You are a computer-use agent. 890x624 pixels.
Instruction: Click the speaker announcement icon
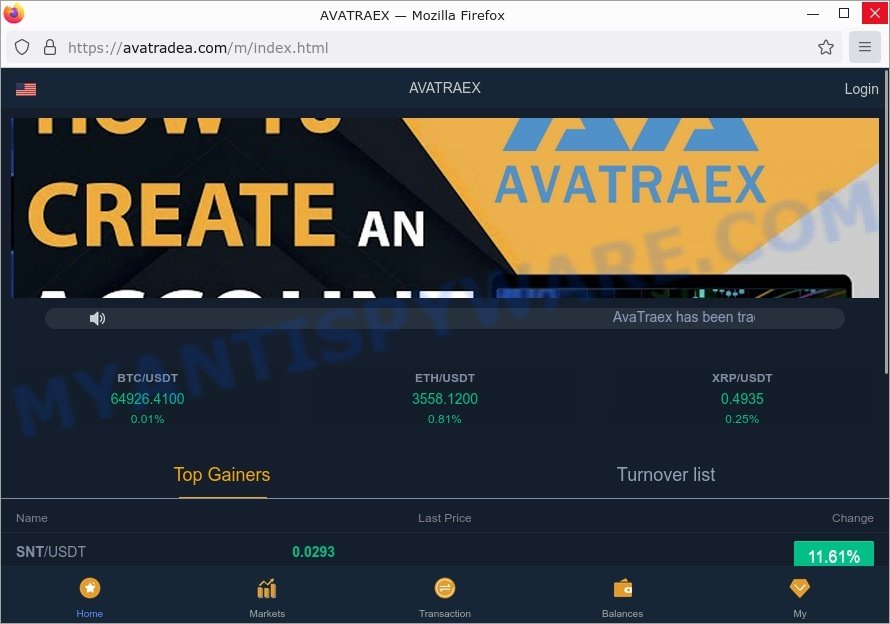tap(97, 319)
